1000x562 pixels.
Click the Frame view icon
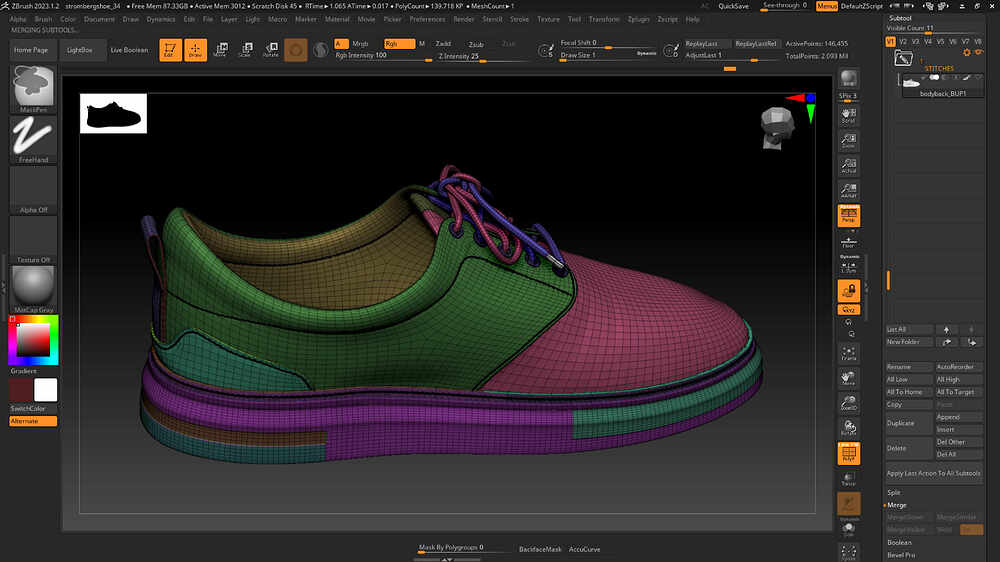[x=848, y=353]
